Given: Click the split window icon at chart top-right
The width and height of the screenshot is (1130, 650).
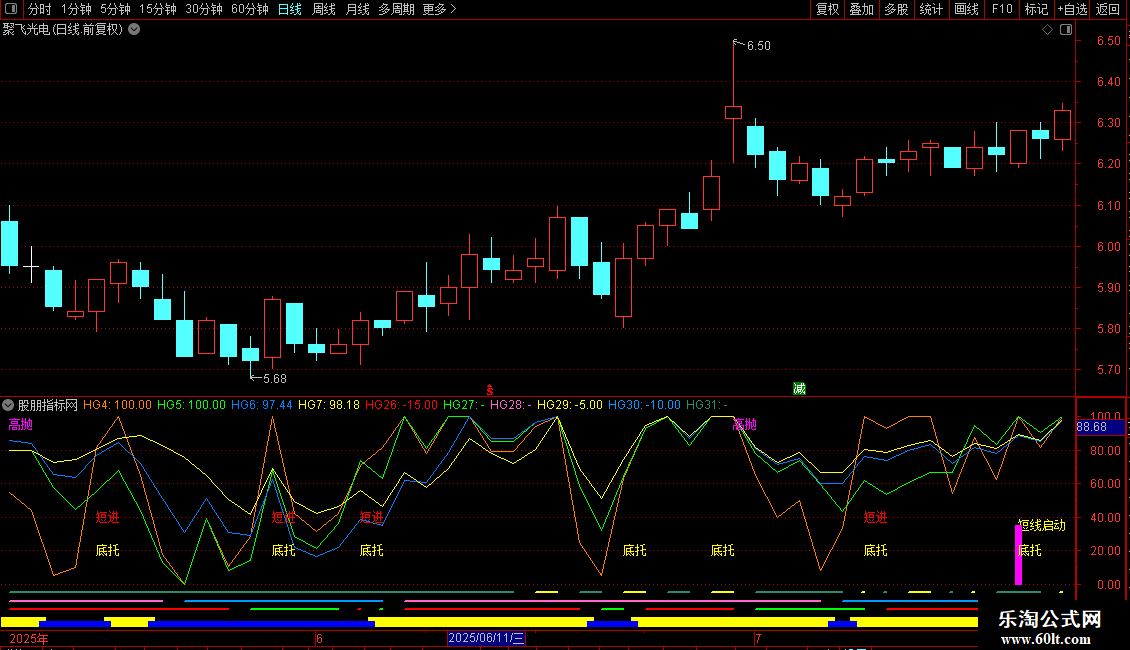Looking at the screenshot, I should pyautogui.click(x=1066, y=30).
